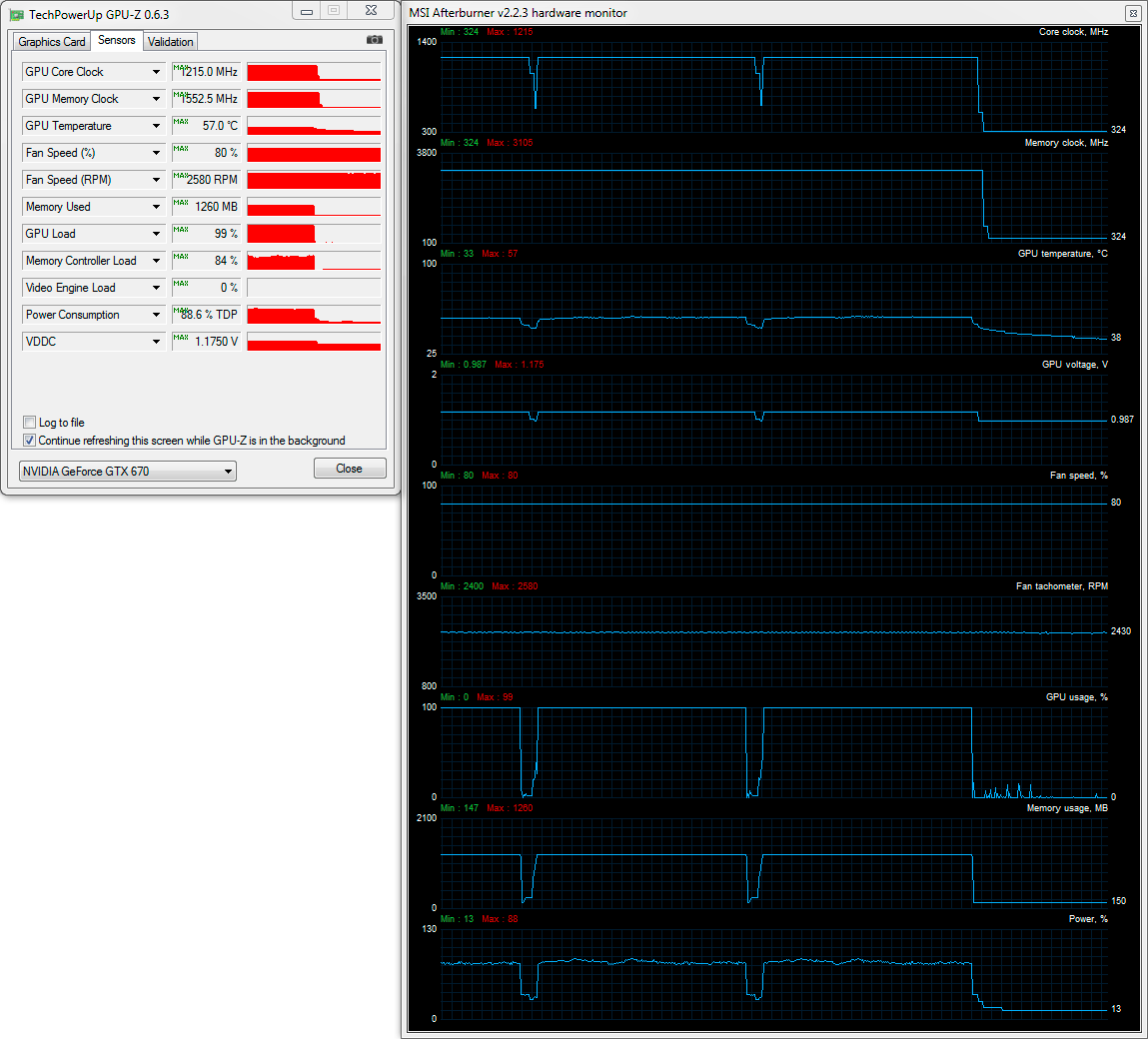The width and height of the screenshot is (1148, 1039).
Task: Open the Validation tab
Action: (x=171, y=42)
